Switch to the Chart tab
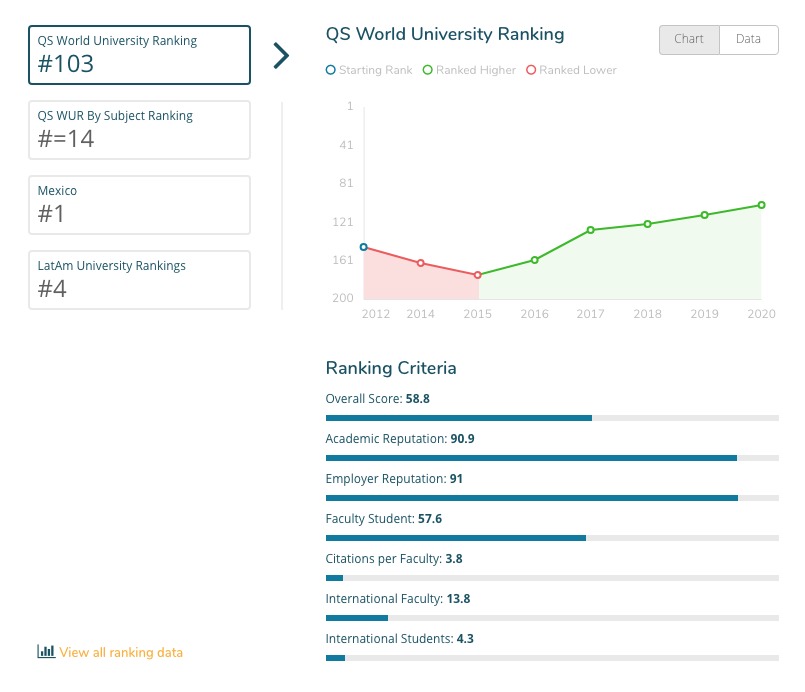Image resolution: width=805 pixels, height=692 pixels. [x=689, y=40]
